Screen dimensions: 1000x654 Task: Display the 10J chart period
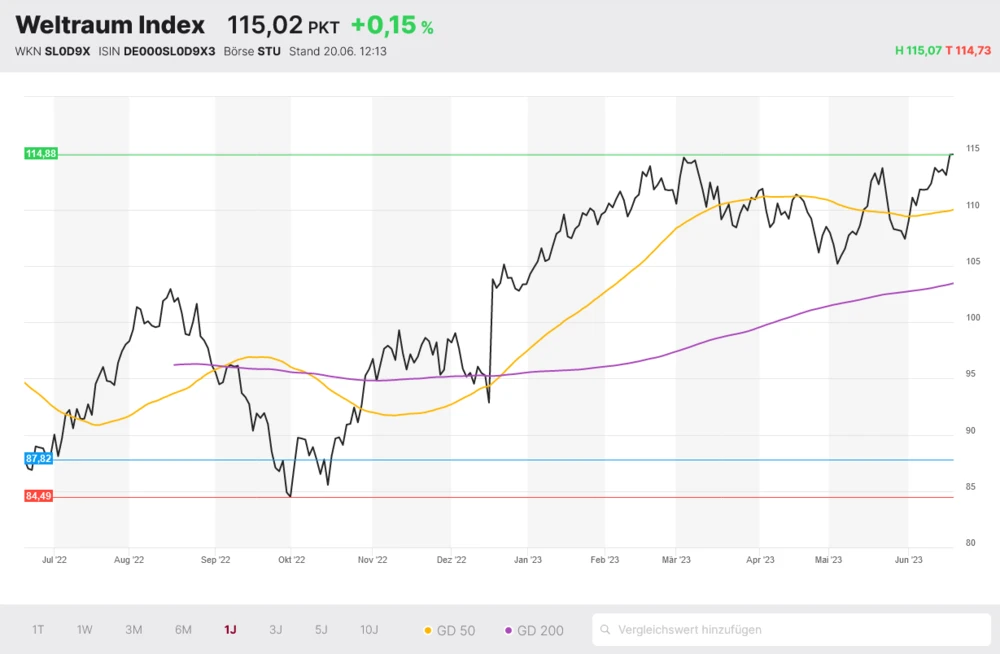click(369, 629)
